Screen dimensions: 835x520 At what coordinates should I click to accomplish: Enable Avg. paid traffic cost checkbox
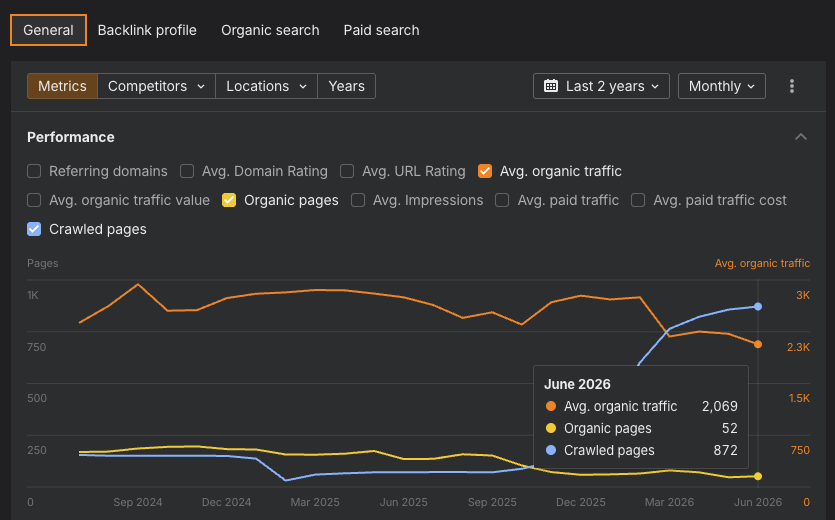[x=638, y=200]
